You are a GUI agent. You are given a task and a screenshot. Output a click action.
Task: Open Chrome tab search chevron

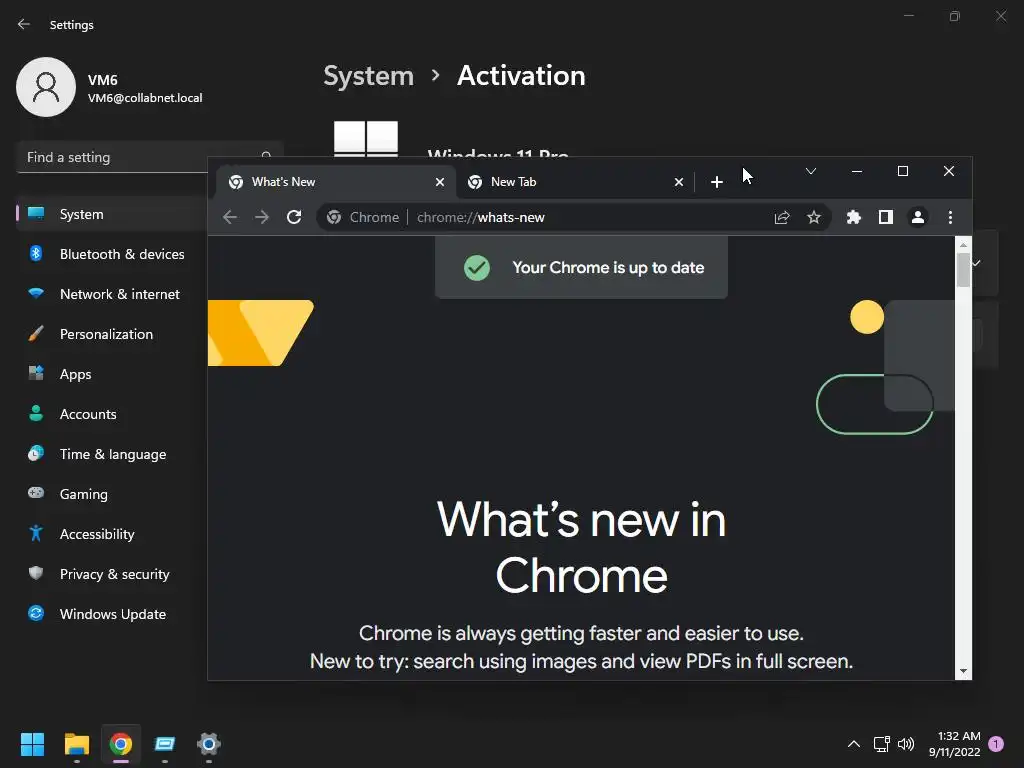[x=811, y=171]
